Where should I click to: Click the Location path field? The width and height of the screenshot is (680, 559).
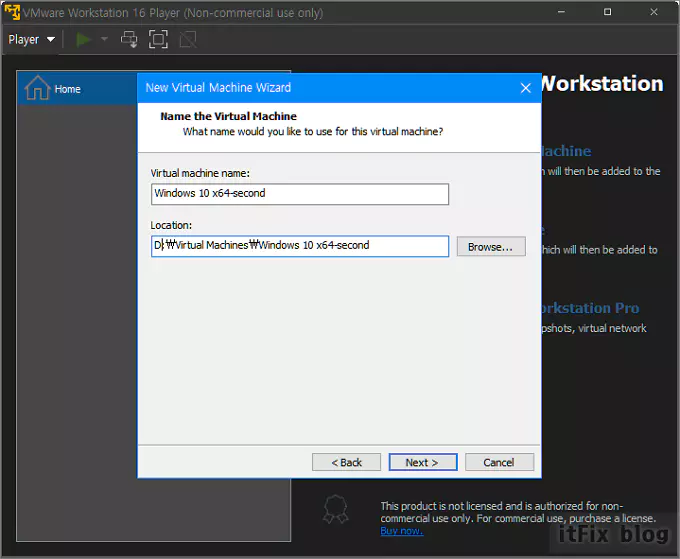300,246
